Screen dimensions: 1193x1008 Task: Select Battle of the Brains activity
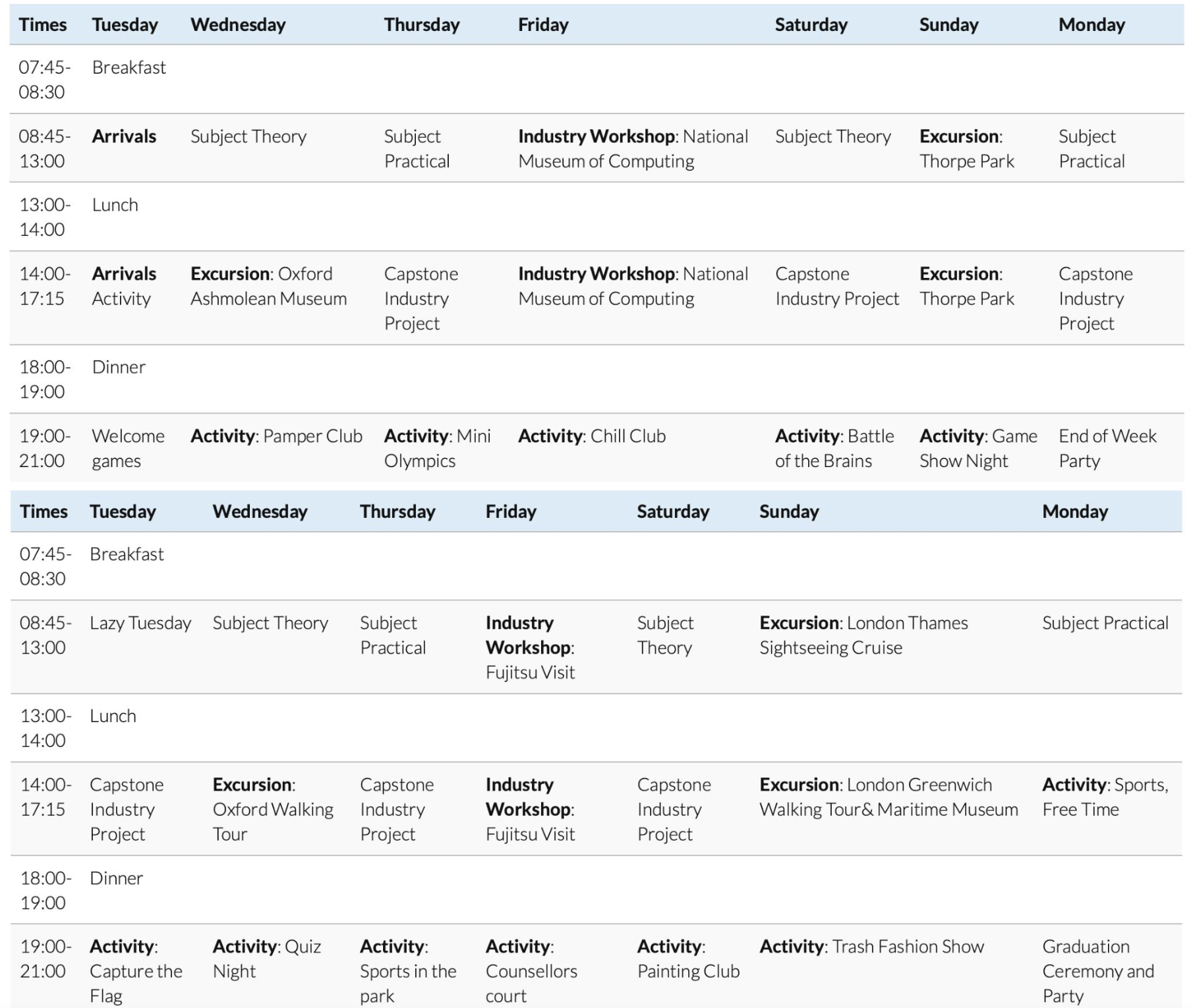834,448
